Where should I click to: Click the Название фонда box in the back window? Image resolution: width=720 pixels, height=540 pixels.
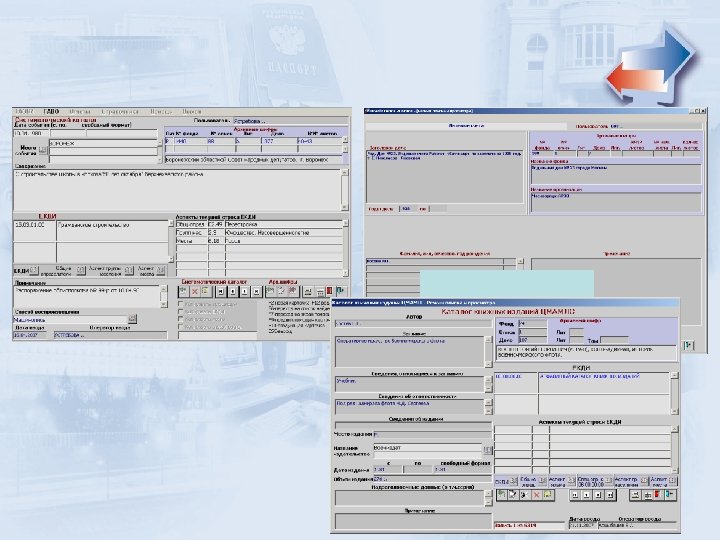click(616, 174)
